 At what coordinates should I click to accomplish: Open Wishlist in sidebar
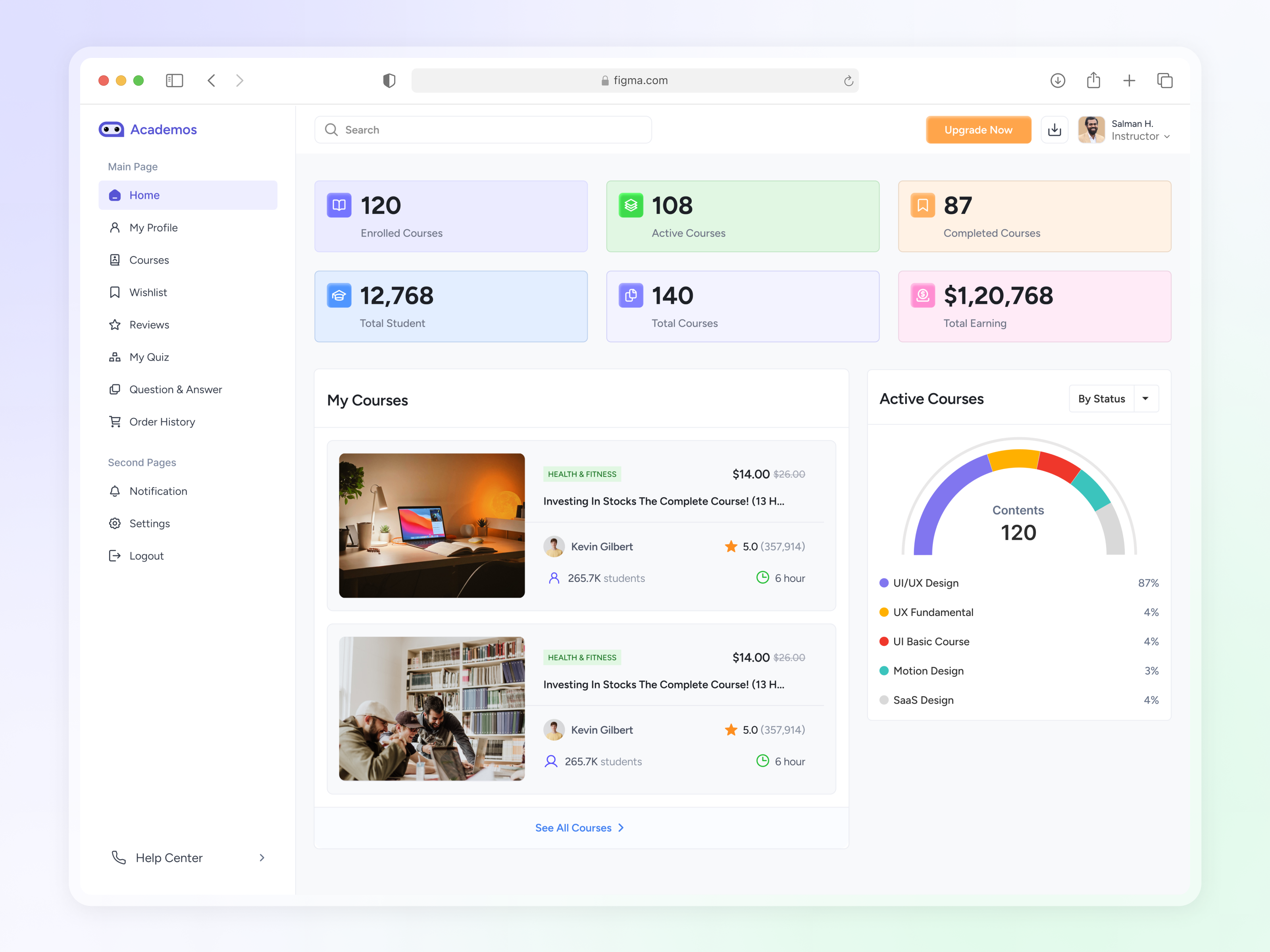[x=188, y=292]
